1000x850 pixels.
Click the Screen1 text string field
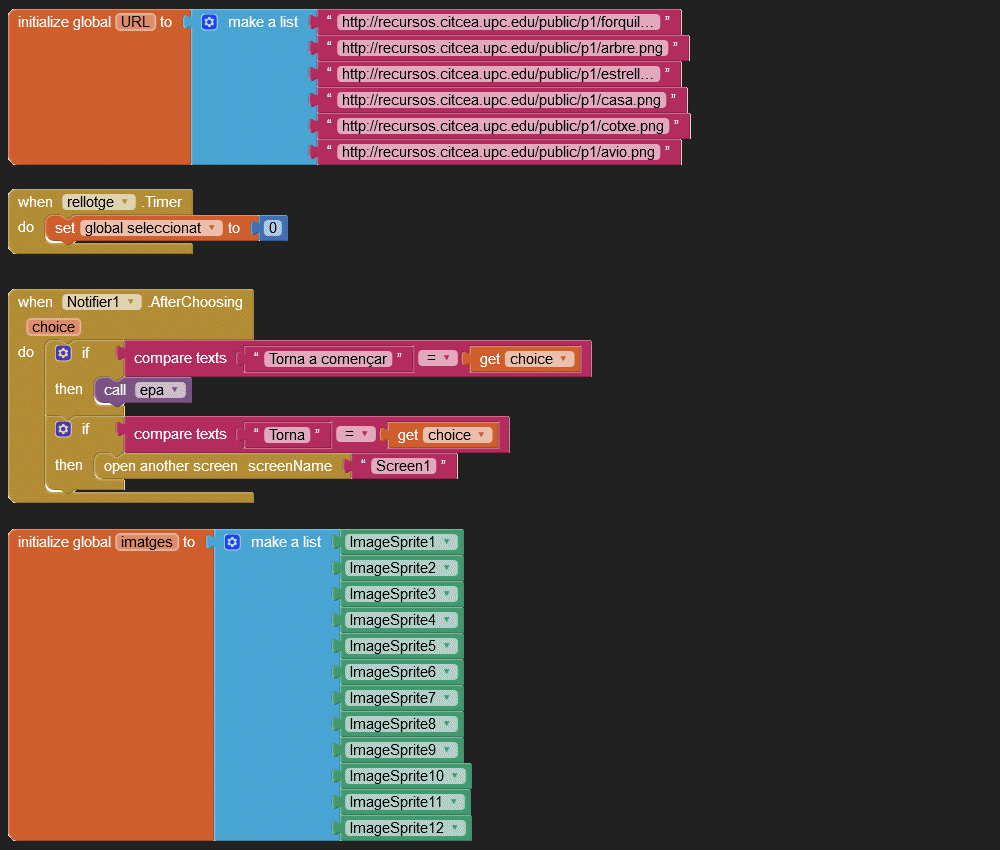403,466
